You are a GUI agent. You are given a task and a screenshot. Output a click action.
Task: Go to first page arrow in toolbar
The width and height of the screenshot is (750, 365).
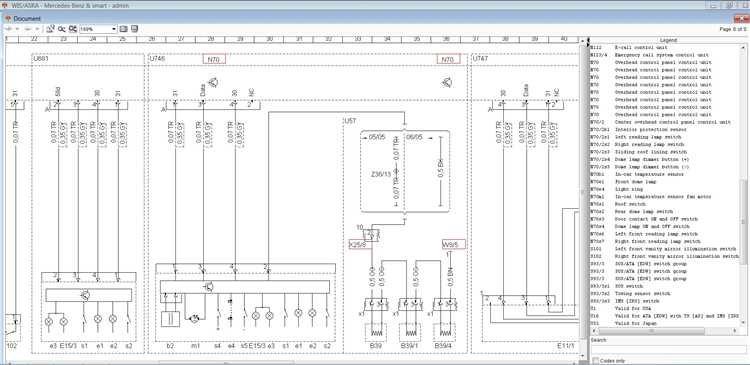9,29
